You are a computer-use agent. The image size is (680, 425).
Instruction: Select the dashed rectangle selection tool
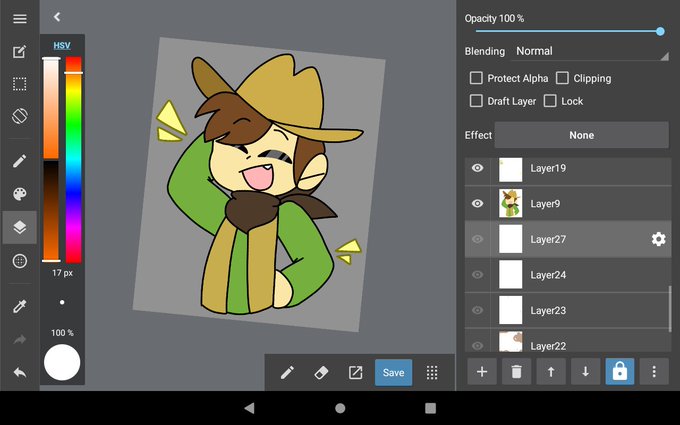pos(20,84)
